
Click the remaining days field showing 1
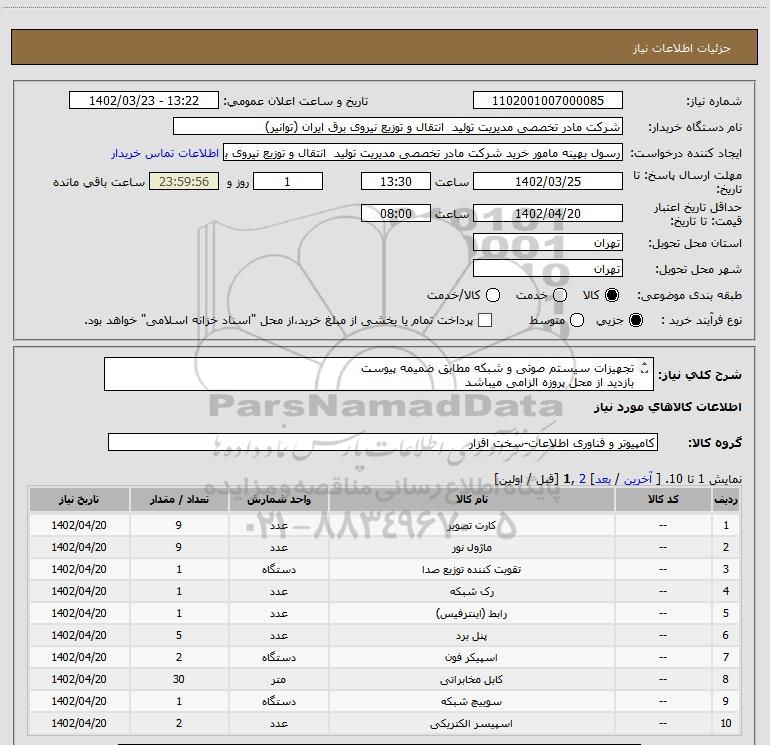click(288, 181)
